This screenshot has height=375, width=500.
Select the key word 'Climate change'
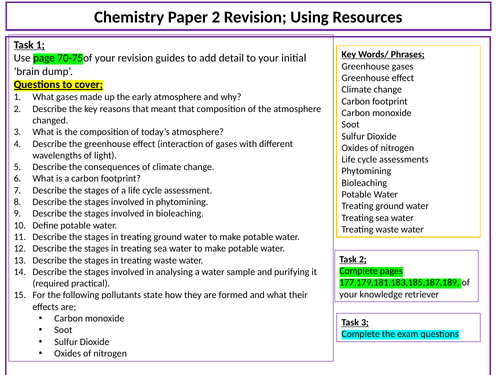click(x=371, y=89)
